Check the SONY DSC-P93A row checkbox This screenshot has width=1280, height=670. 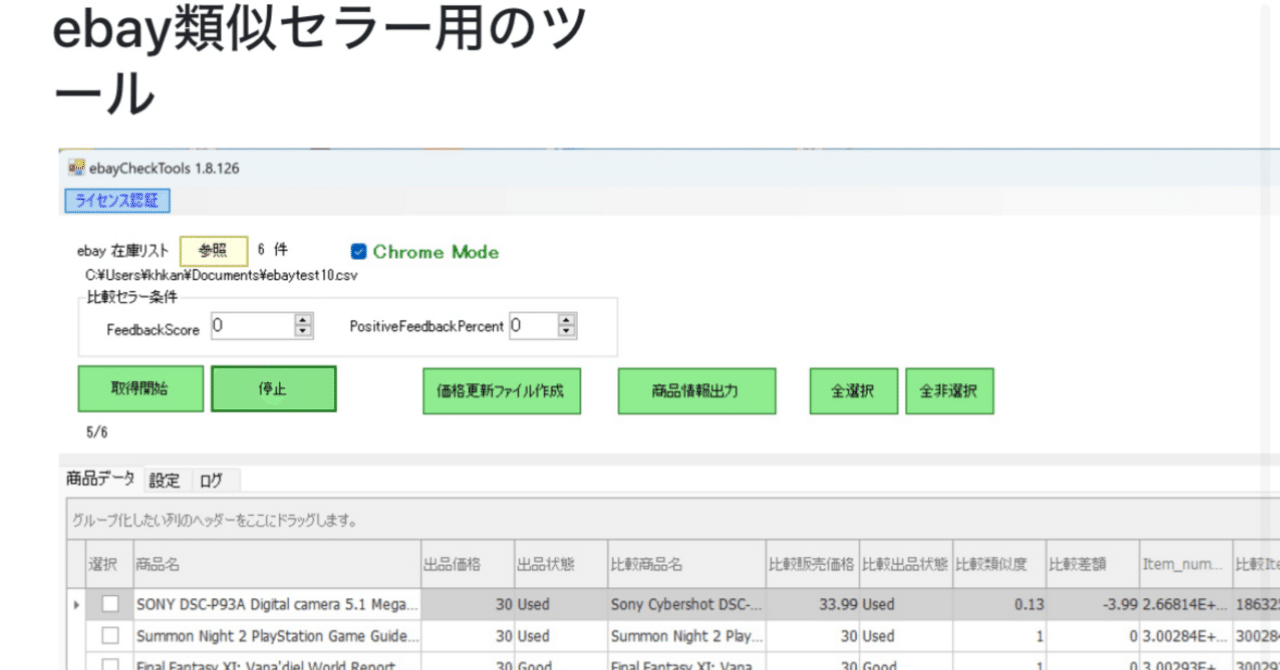[110, 604]
